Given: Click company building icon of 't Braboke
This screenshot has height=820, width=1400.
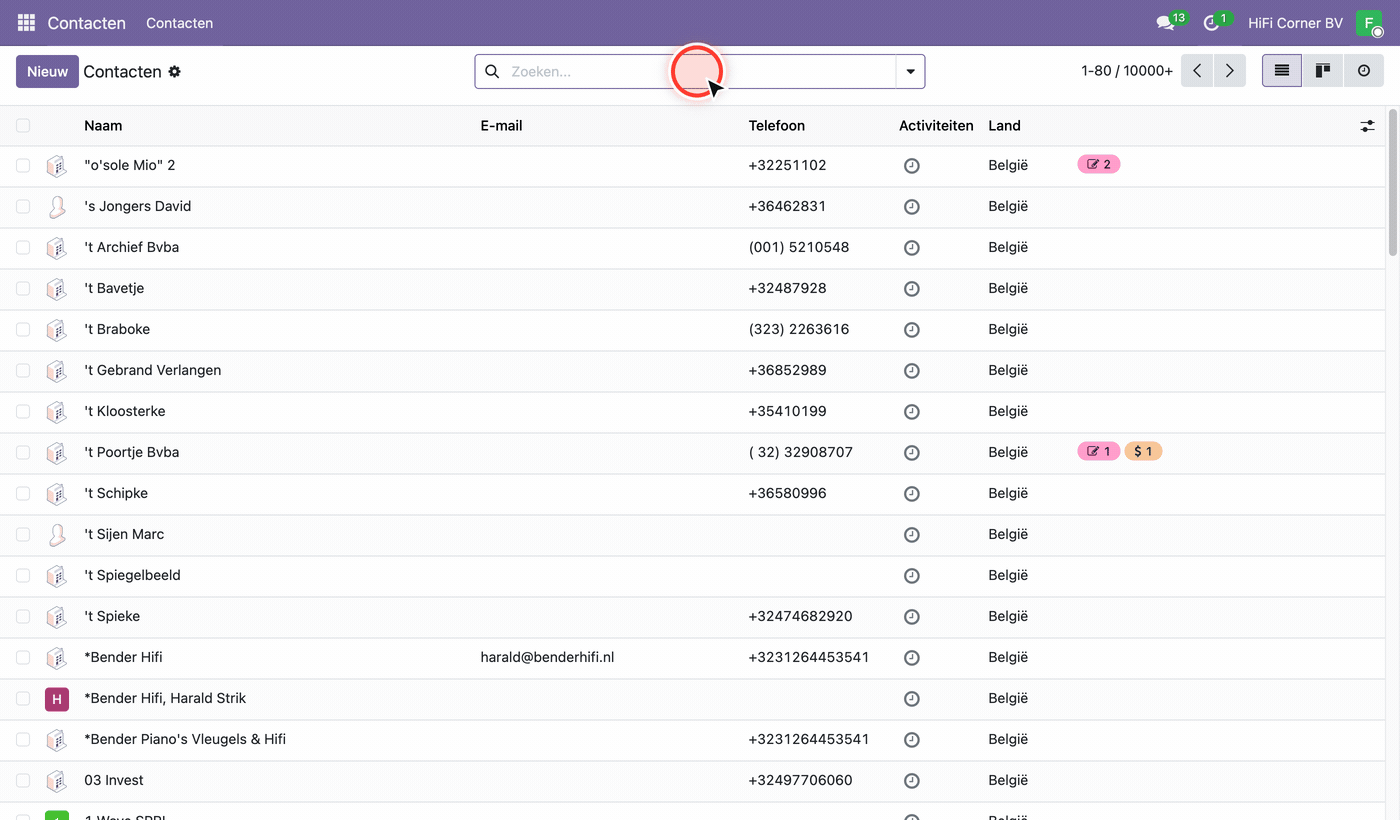Looking at the screenshot, I should [57, 329].
